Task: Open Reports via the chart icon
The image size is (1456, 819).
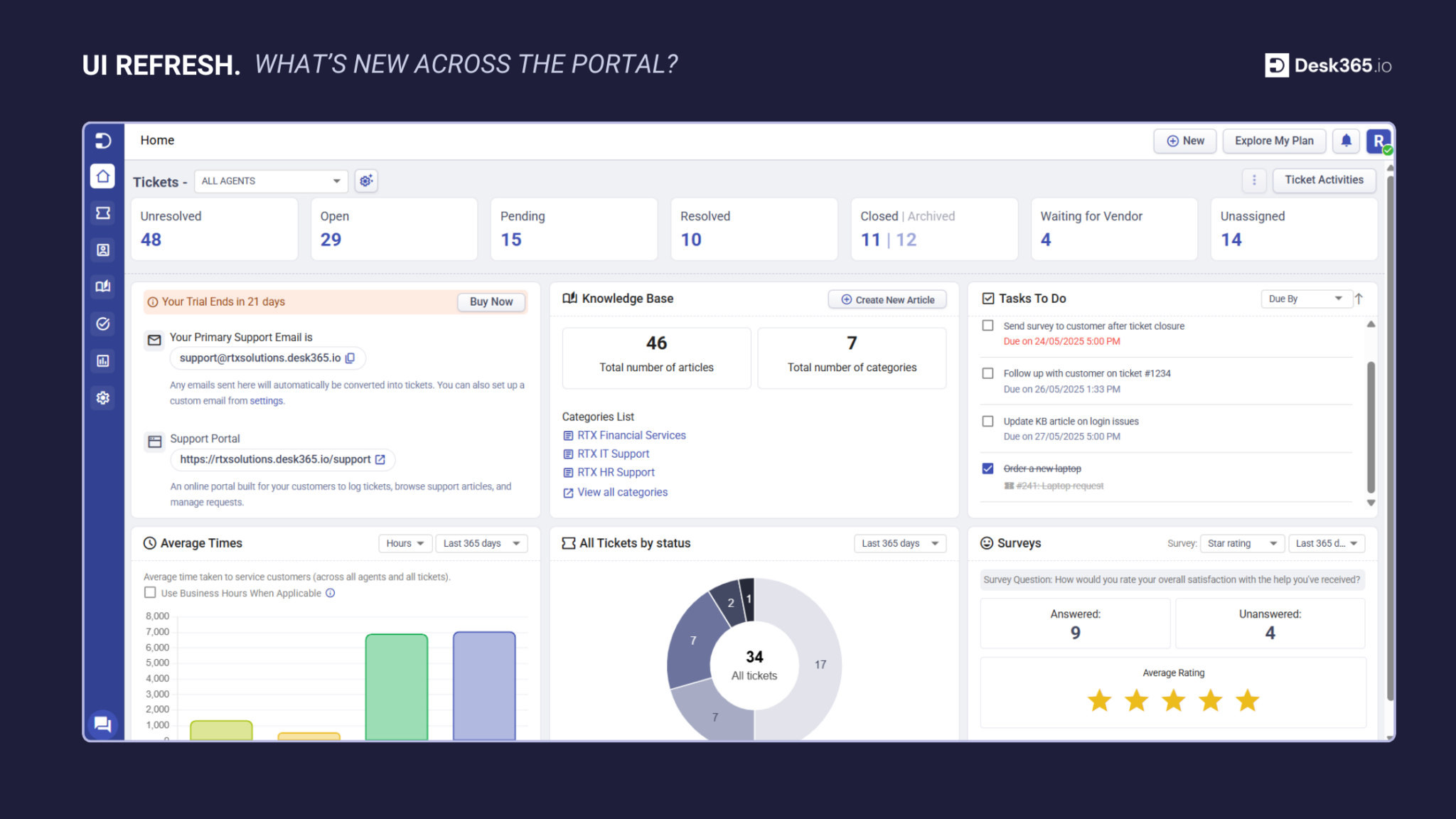Action: pyautogui.click(x=103, y=361)
